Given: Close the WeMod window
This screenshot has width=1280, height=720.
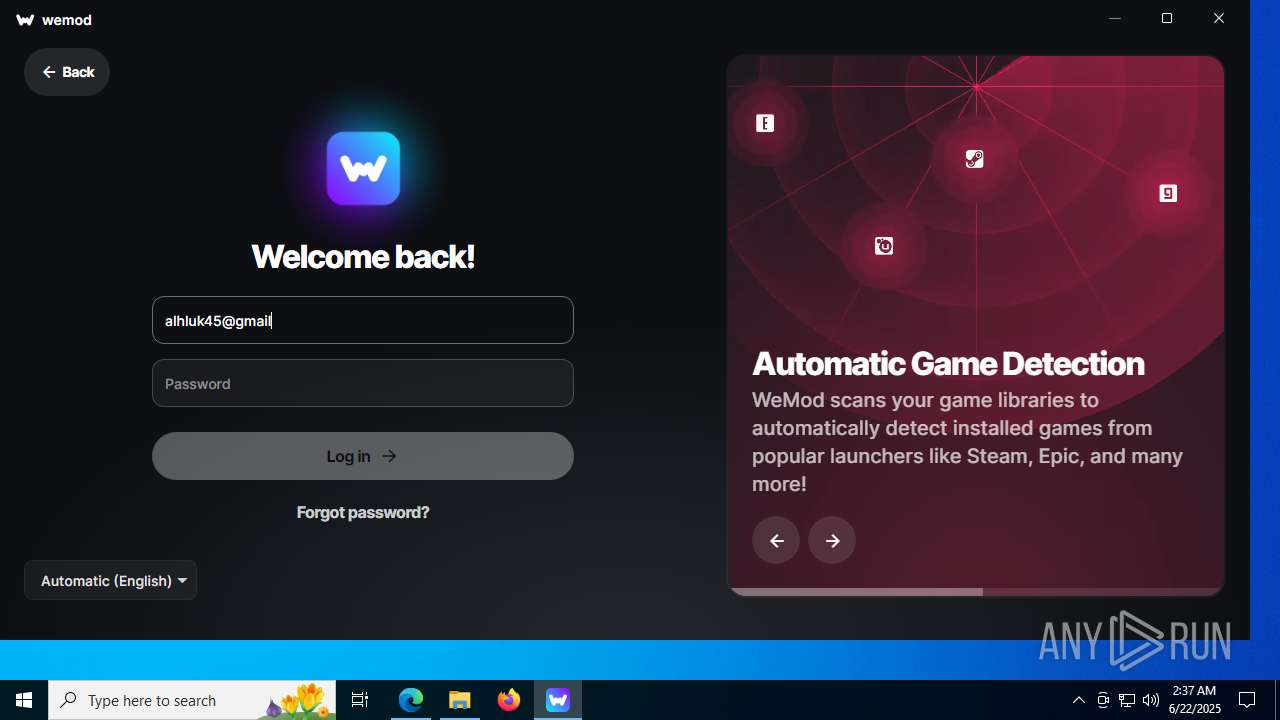Looking at the screenshot, I should (1219, 18).
